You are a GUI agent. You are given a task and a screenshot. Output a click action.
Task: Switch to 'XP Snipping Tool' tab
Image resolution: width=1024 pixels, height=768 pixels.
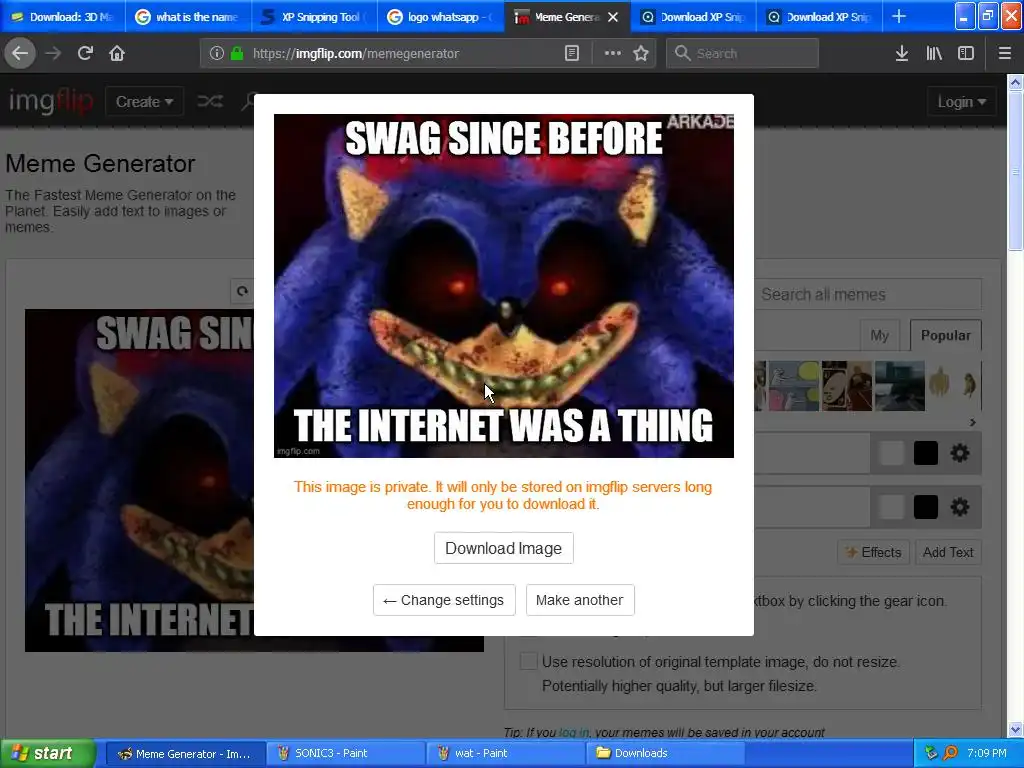coord(315,17)
